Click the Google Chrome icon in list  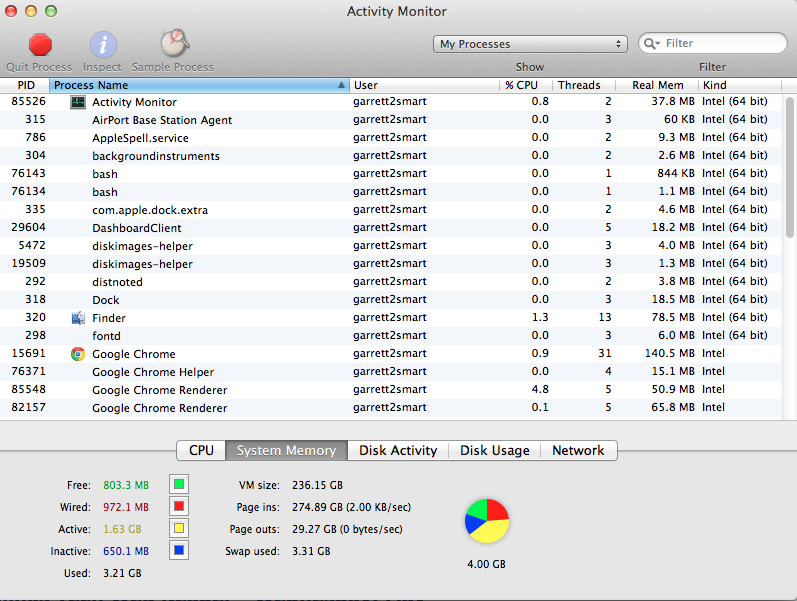click(x=78, y=354)
